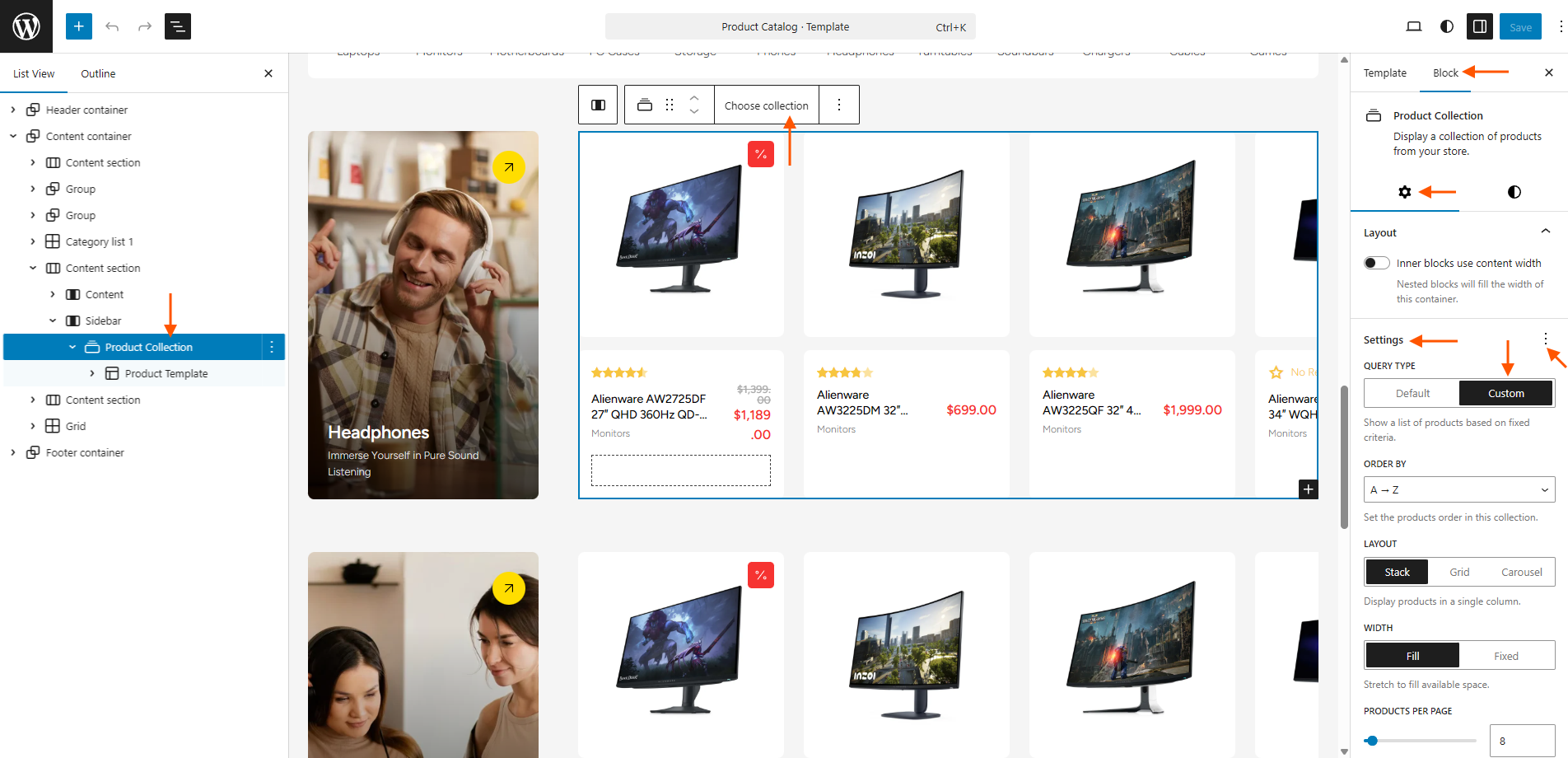Image resolution: width=1568 pixels, height=758 pixels.
Task: Switch to the Block tab
Action: tap(1445, 73)
